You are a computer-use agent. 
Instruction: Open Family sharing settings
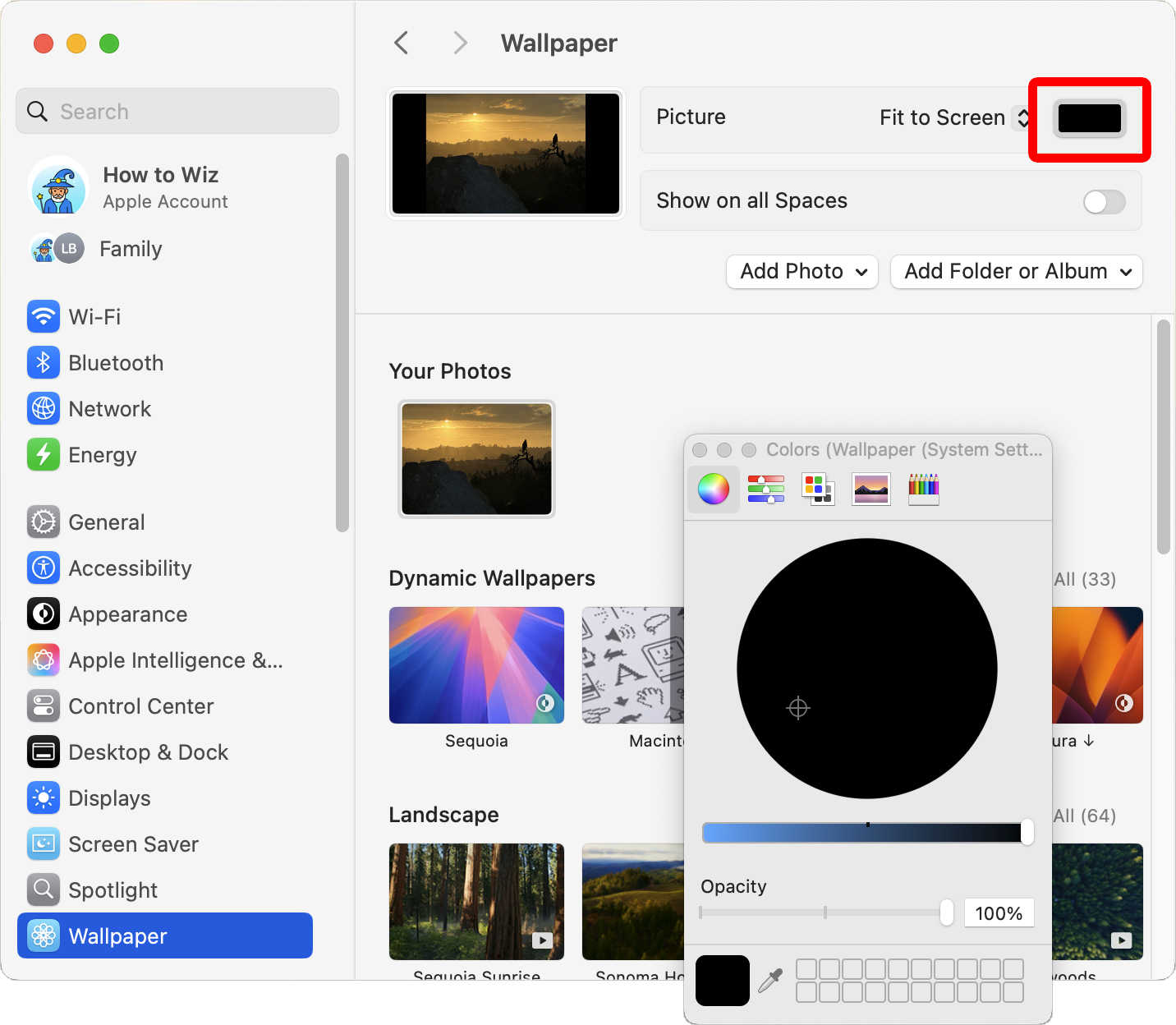coord(131,249)
